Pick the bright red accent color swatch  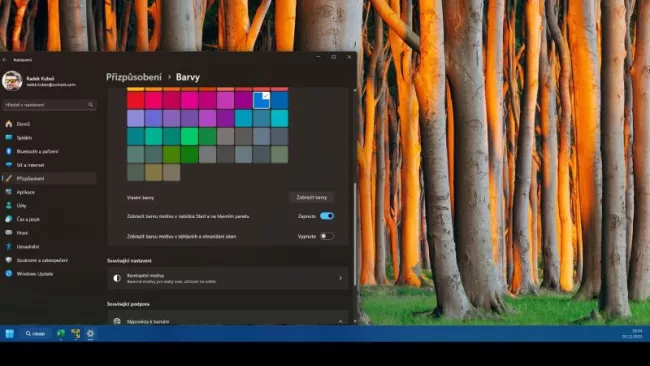(136, 100)
